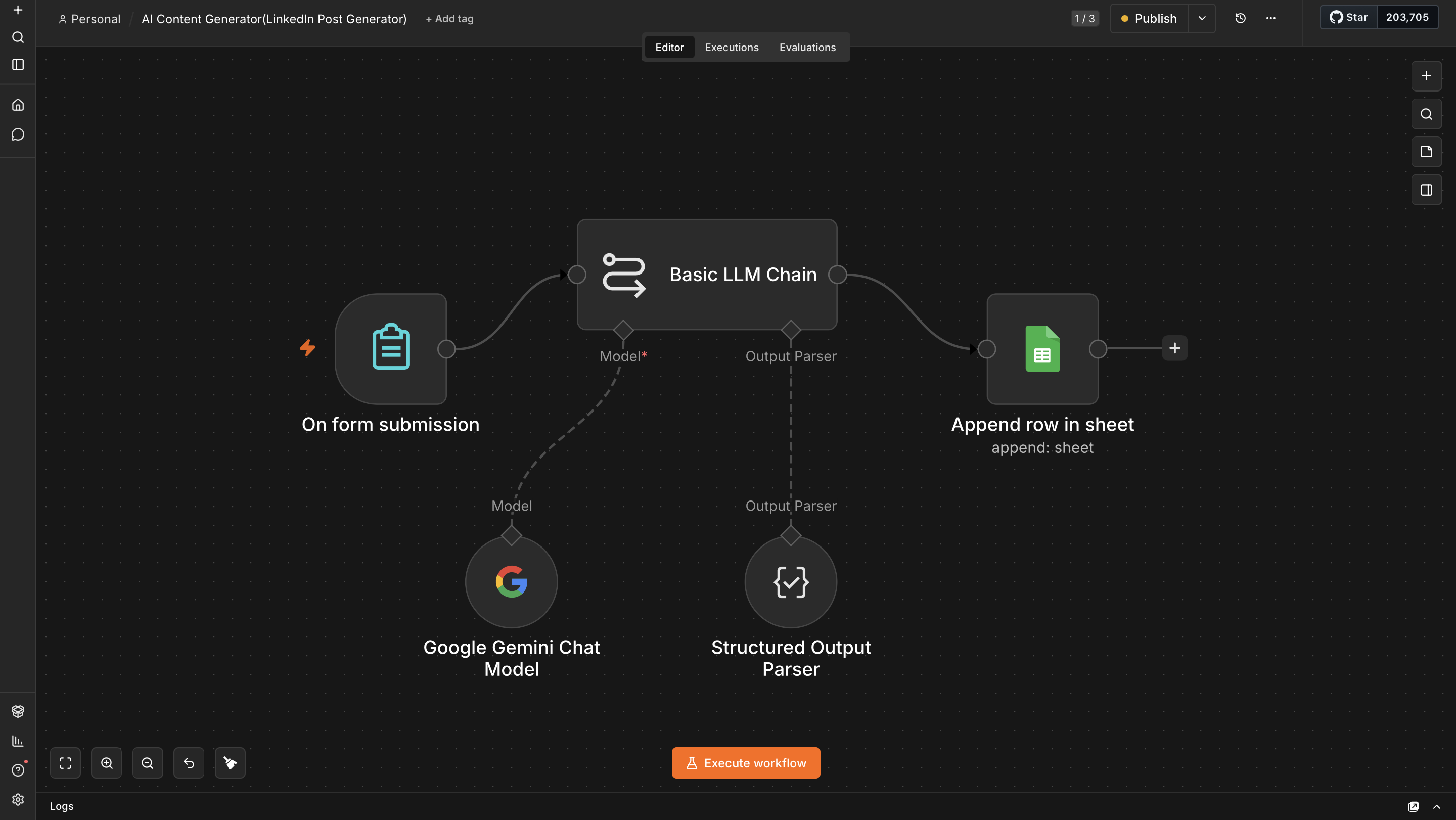
Task: Open the templates cube icon in the sidebar
Action: tap(18, 711)
